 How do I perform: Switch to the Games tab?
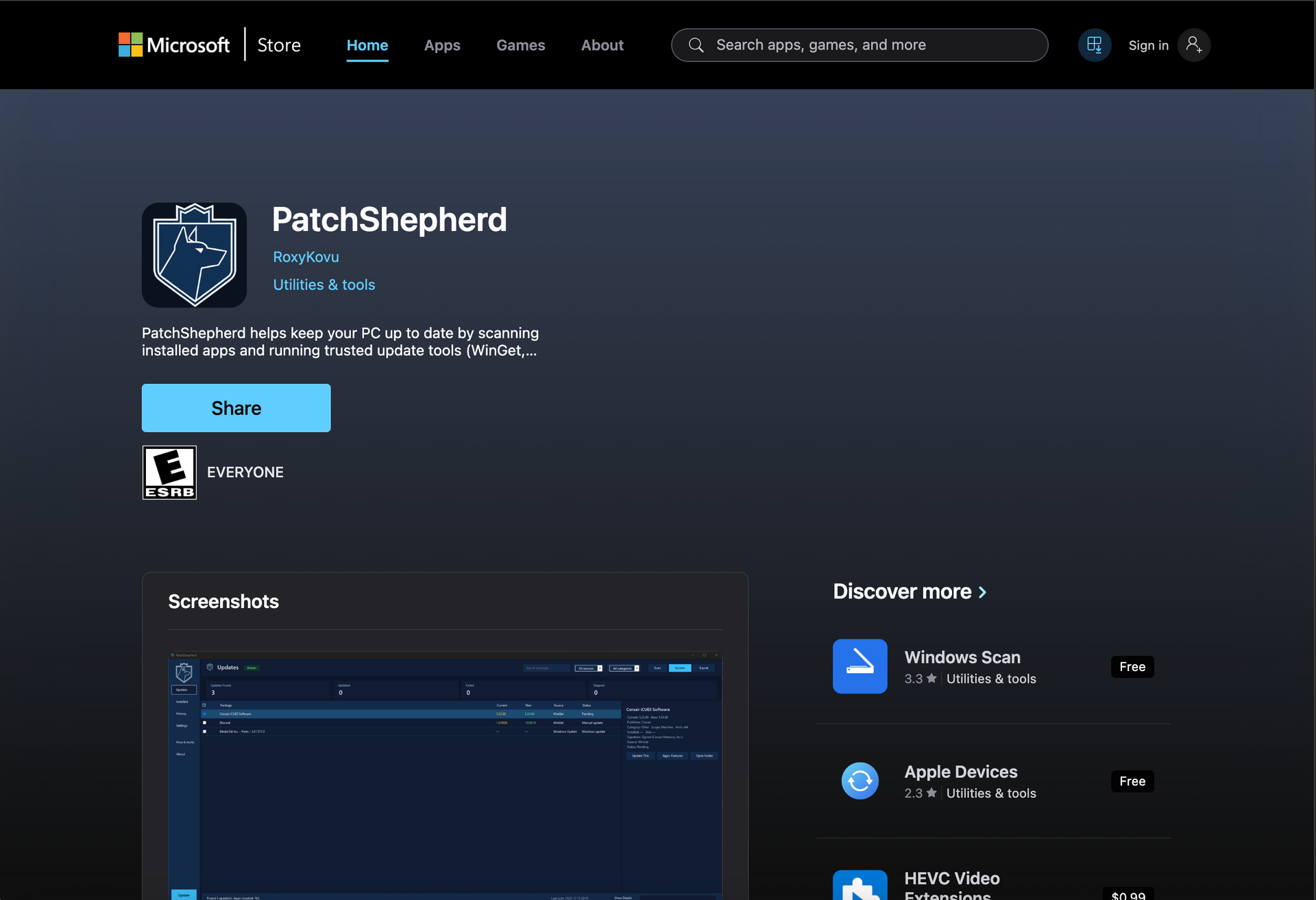pos(520,45)
